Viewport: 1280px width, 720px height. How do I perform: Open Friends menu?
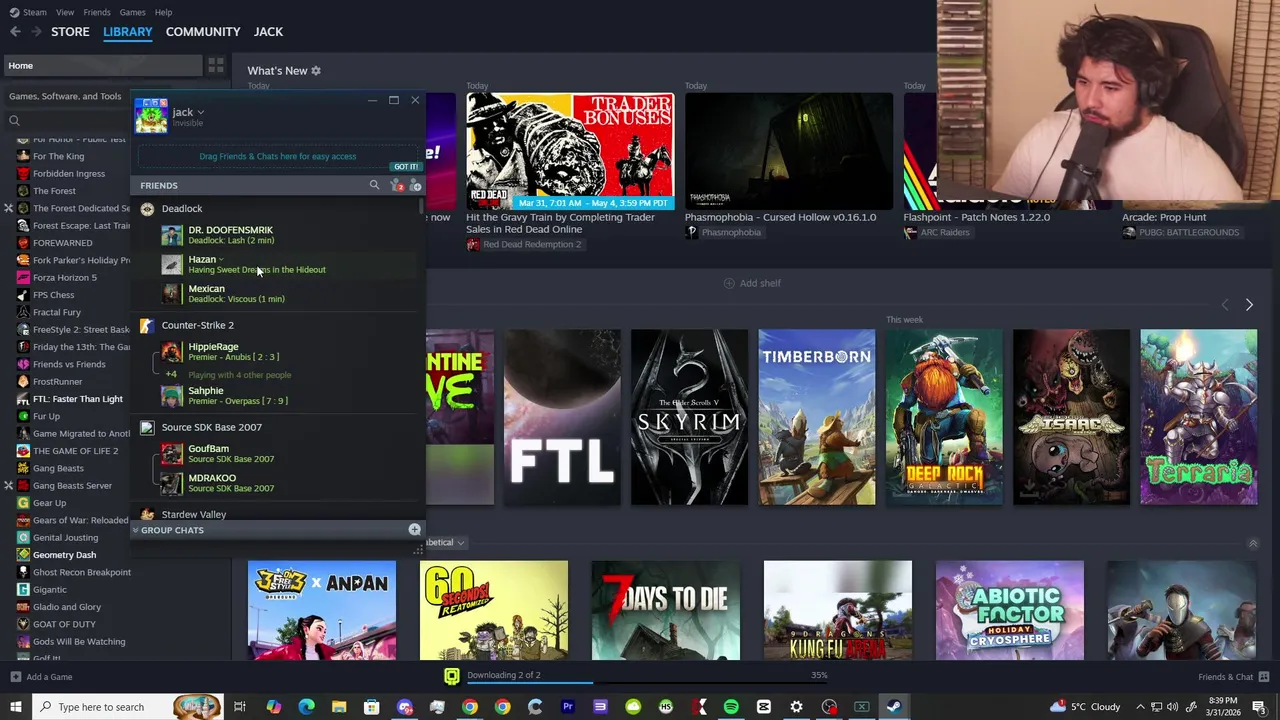[x=97, y=12]
